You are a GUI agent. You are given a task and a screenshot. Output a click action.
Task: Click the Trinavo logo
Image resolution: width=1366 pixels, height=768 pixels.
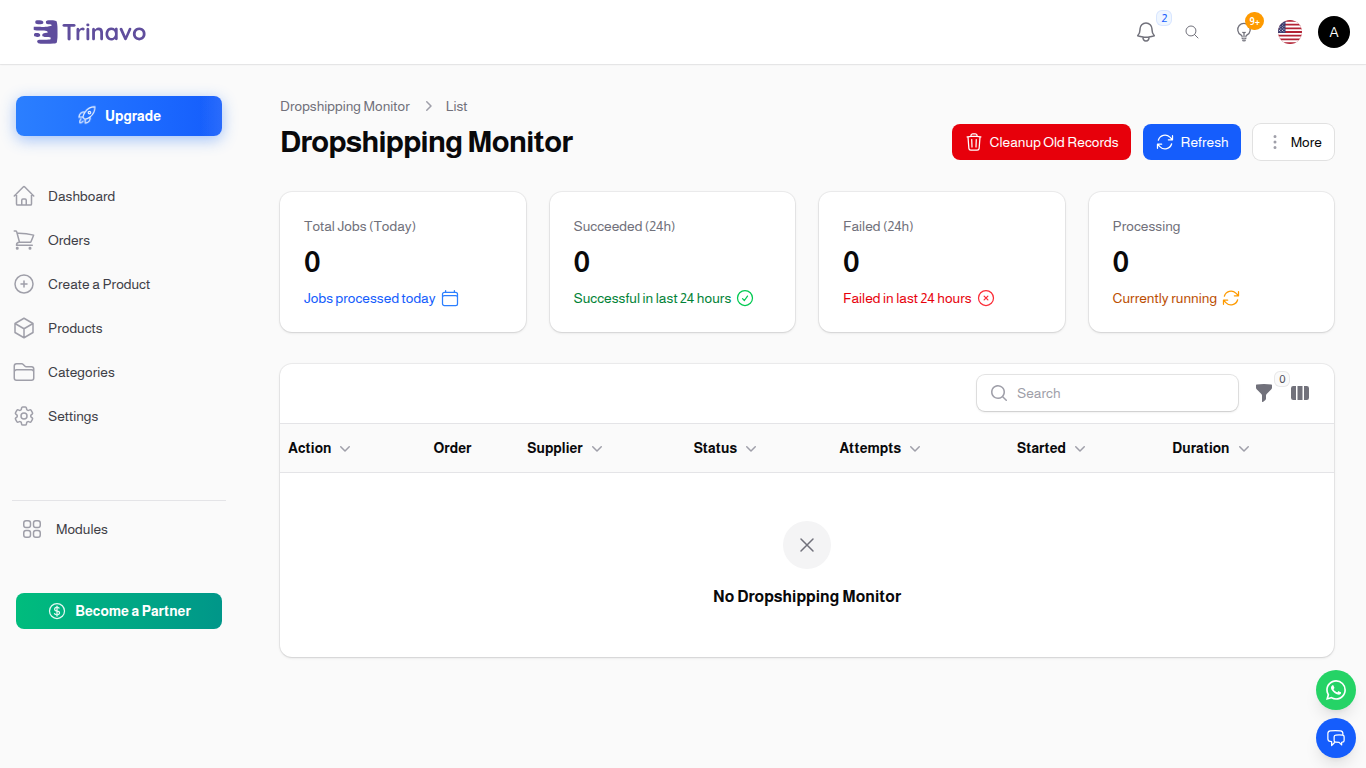pos(89,32)
